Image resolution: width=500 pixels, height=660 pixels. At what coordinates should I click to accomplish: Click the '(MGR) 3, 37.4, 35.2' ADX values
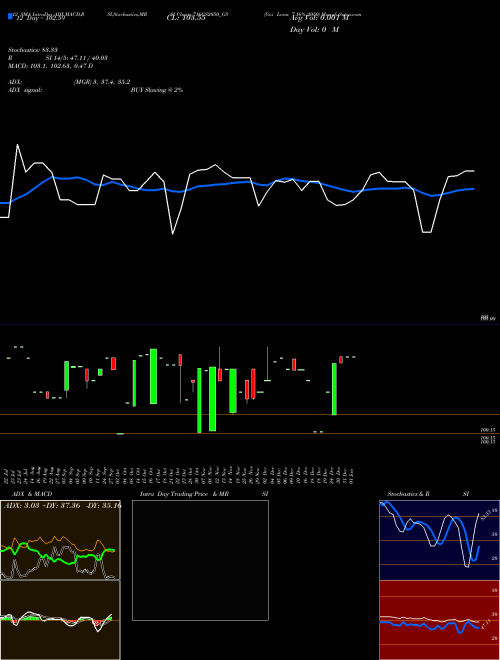tap(101, 82)
